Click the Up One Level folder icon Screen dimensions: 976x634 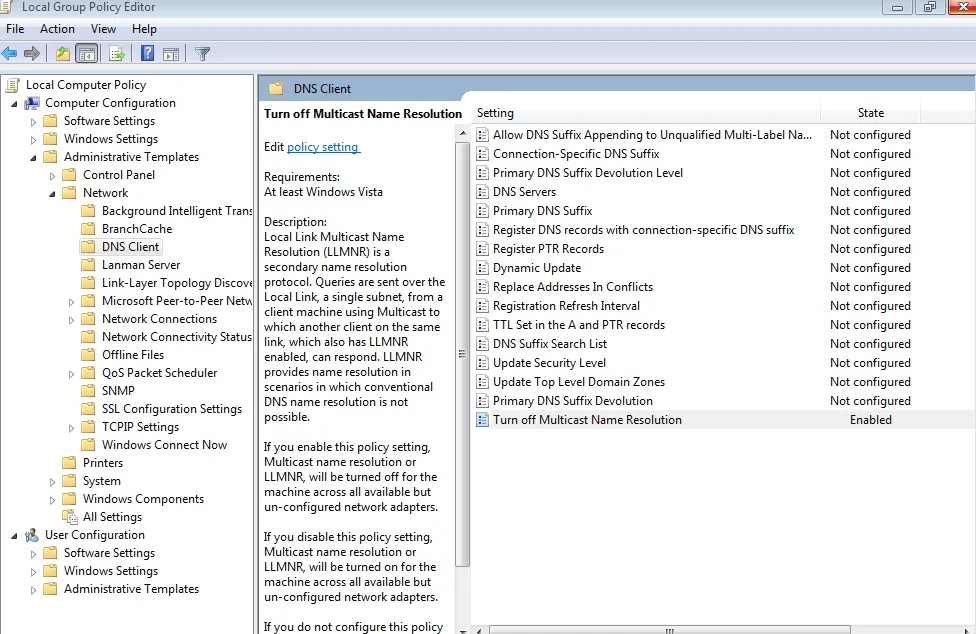pos(63,54)
